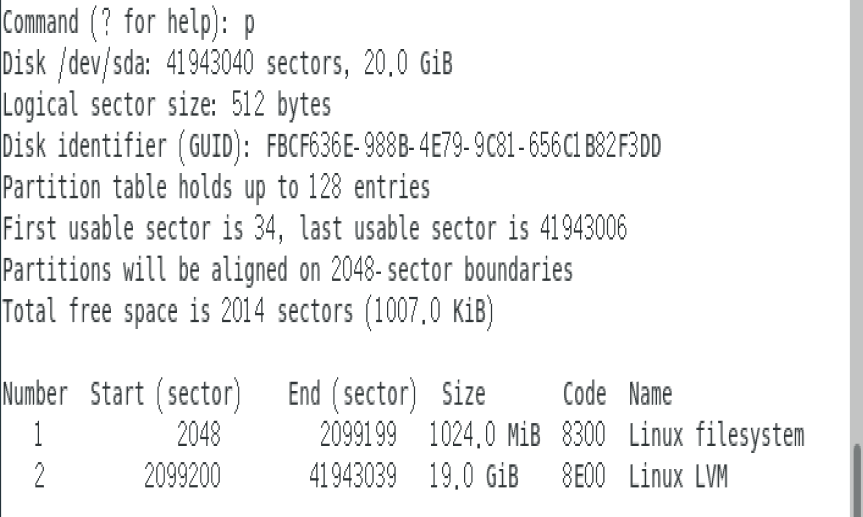Click the 'End (sector)' column header
This screenshot has height=517, width=863.
point(351,393)
